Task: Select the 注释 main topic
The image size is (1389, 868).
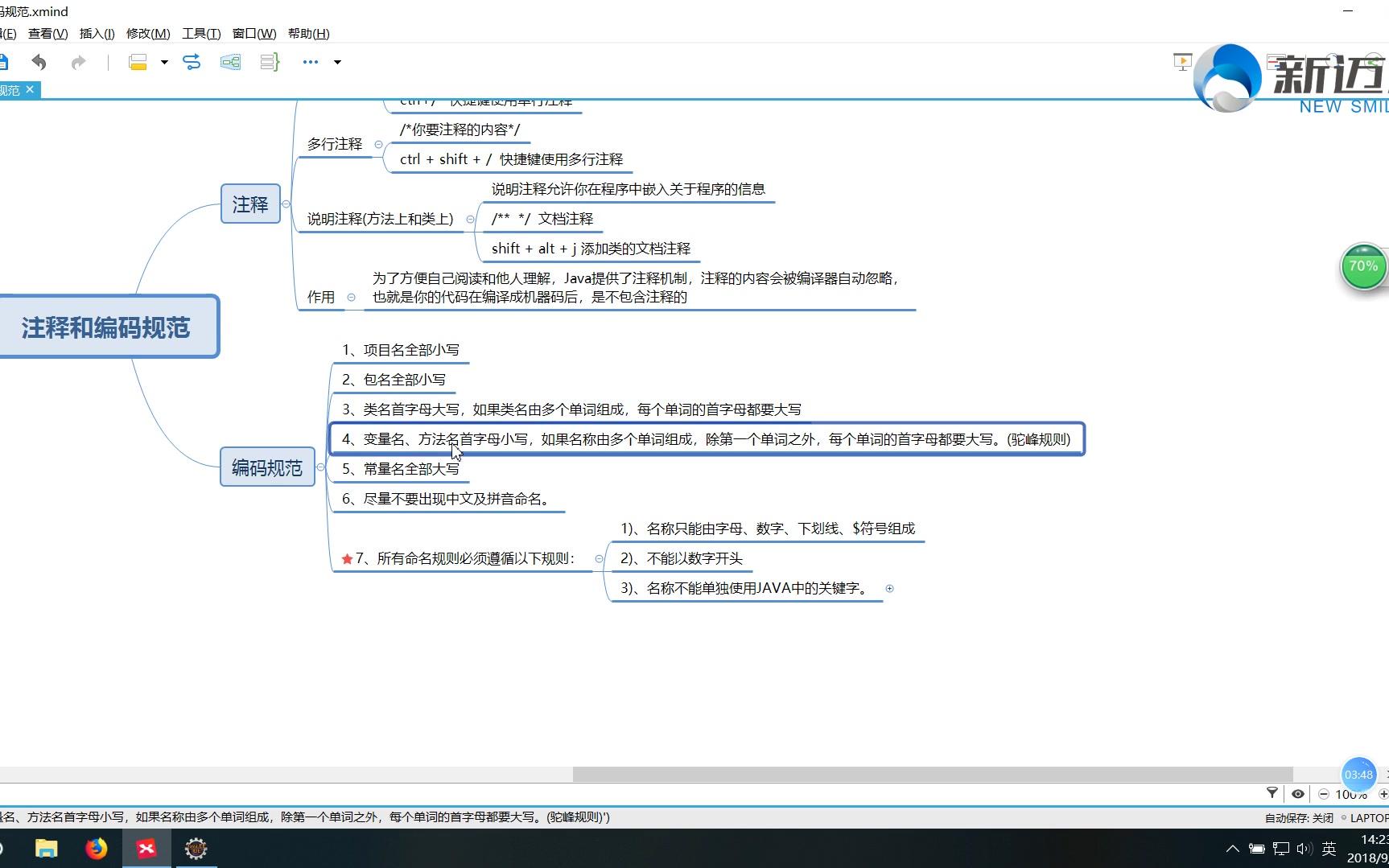Action: click(250, 204)
